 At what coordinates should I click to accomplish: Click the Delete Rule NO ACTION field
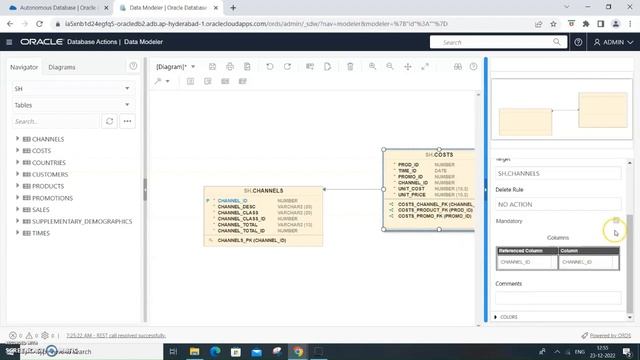pyautogui.click(x=558, y=204)
